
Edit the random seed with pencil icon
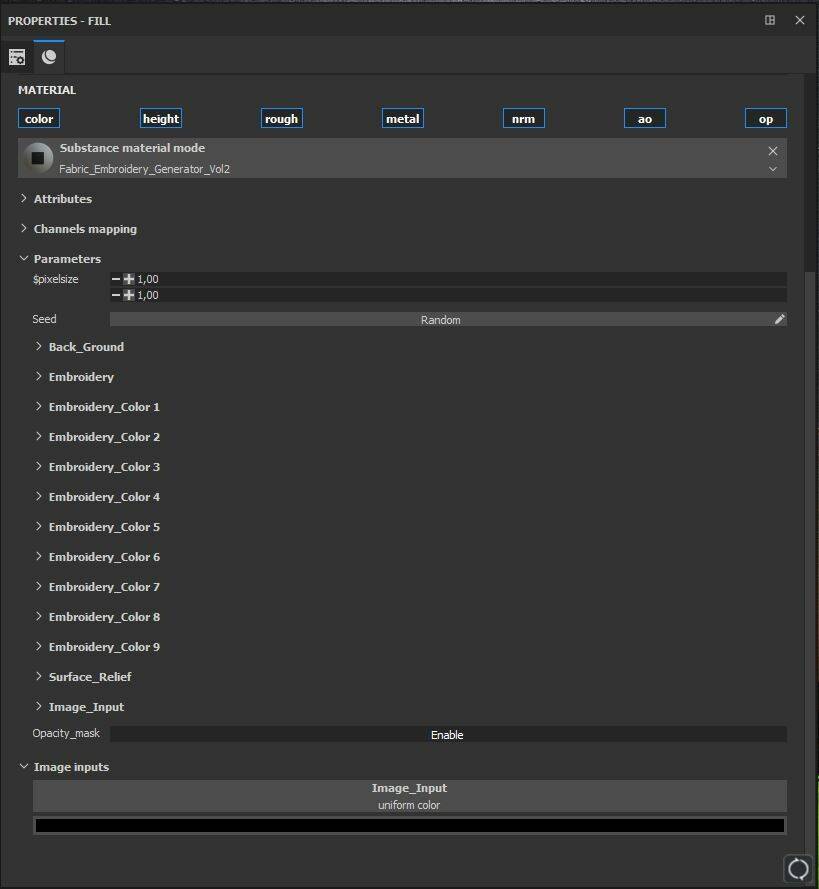pos(780,319)
